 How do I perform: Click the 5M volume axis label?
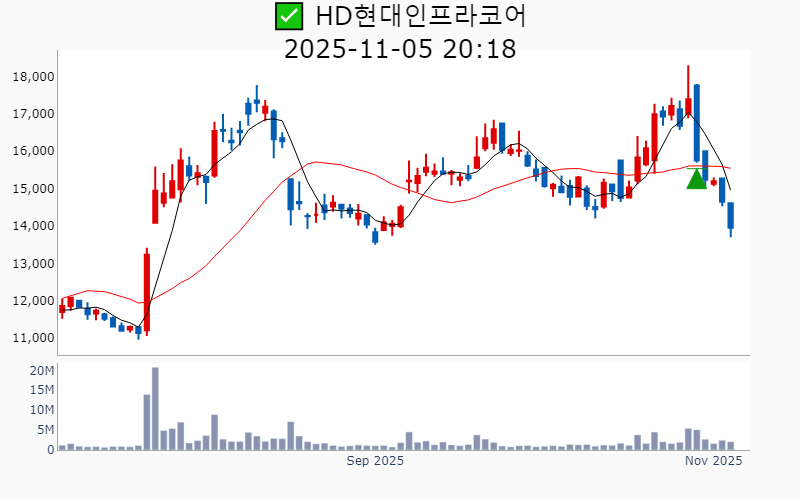point(45,430)
